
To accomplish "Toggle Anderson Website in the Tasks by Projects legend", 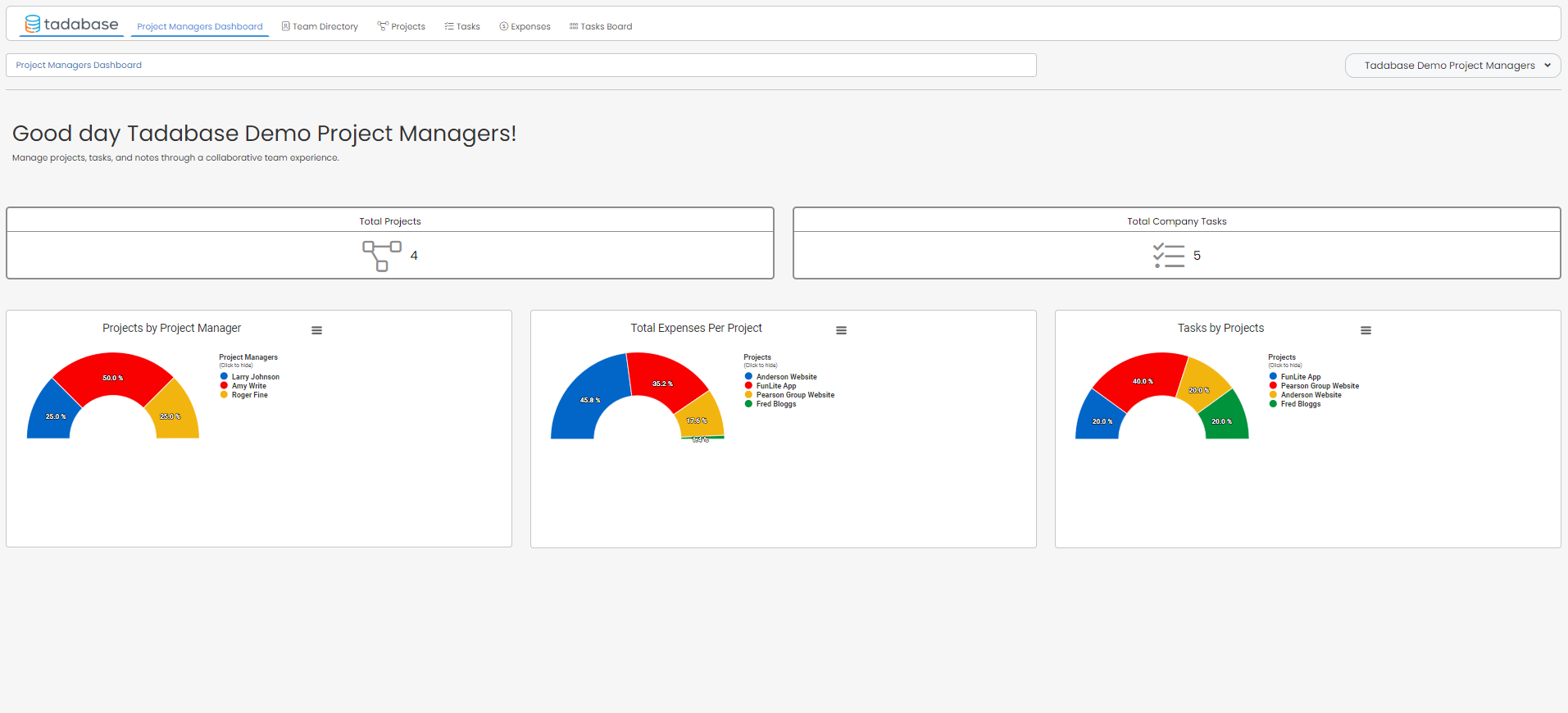I will (1306, 395).
